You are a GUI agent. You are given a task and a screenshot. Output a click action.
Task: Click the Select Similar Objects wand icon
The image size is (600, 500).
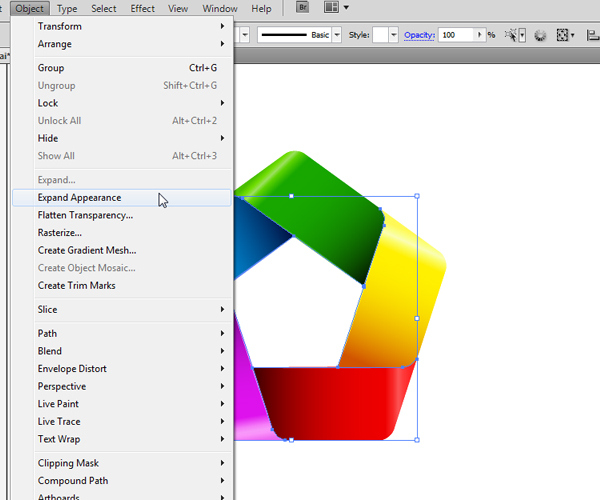(x=510, y=35)
